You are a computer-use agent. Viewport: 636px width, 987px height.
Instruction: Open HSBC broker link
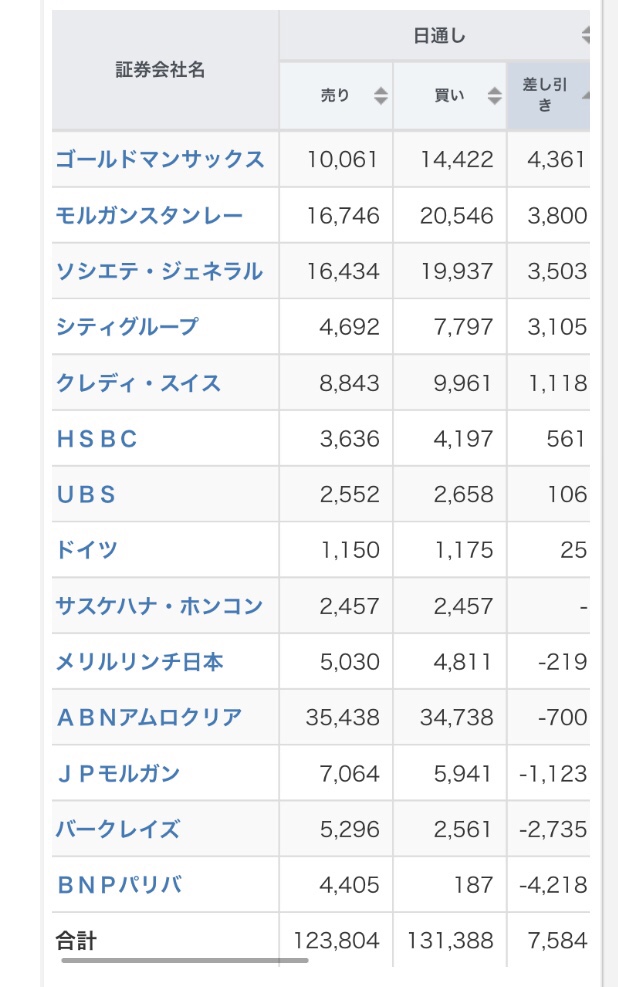97,439
